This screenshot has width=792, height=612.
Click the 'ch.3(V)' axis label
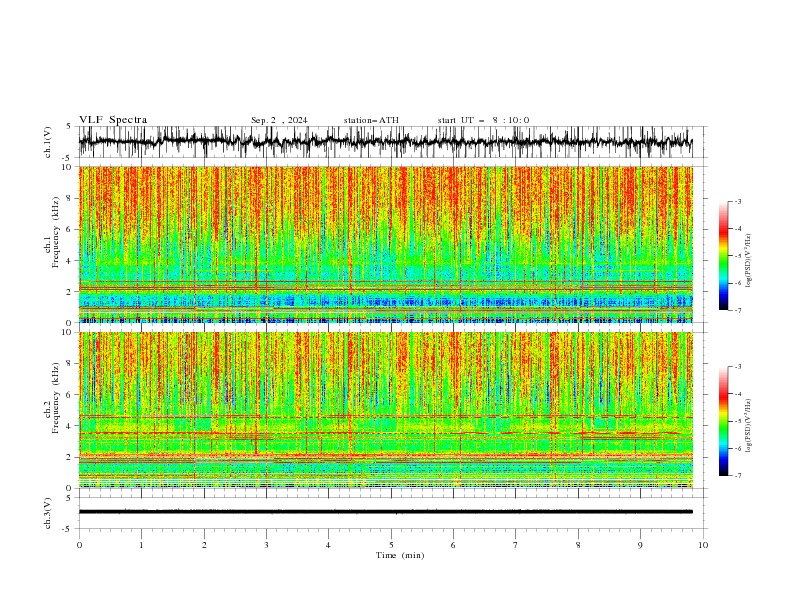pyautogui.click(x=48, y=513)
